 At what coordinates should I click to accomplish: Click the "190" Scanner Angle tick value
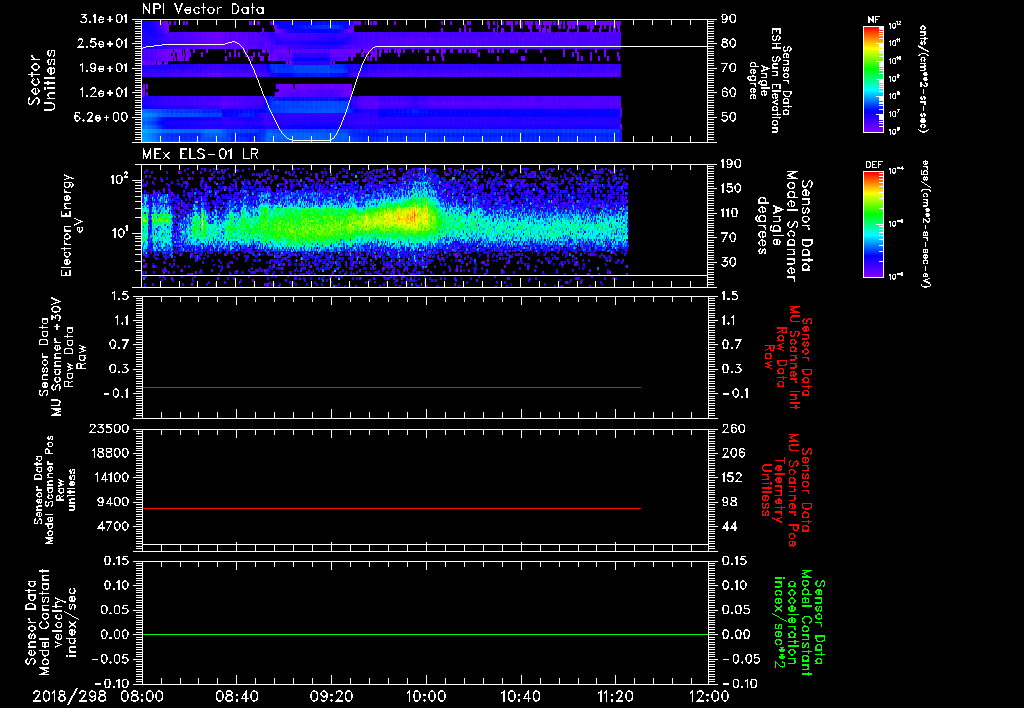coord(731,164)
